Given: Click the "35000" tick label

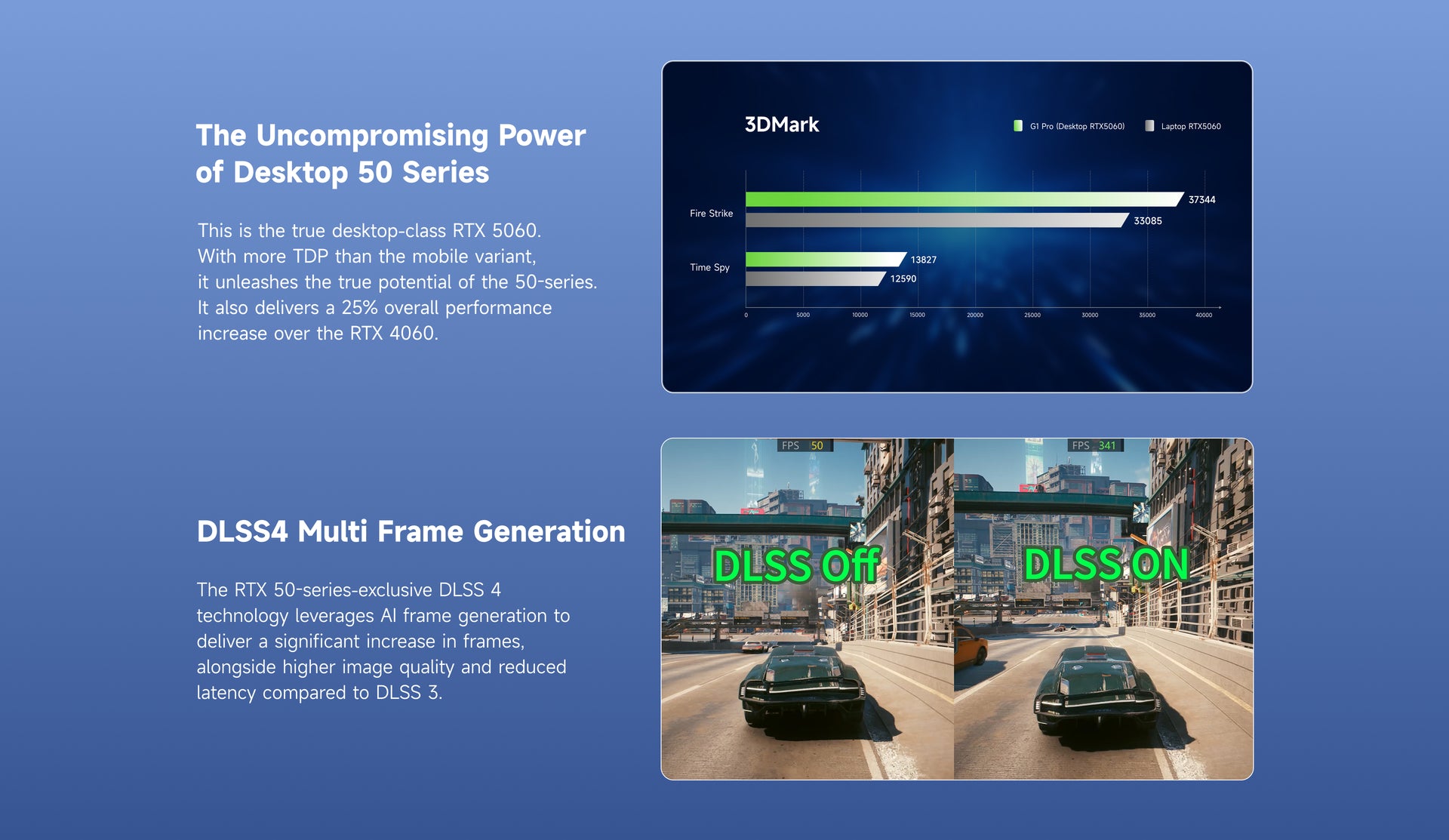Looking at the screenshot, I should pyautogui.click(x=1147, y=315).
